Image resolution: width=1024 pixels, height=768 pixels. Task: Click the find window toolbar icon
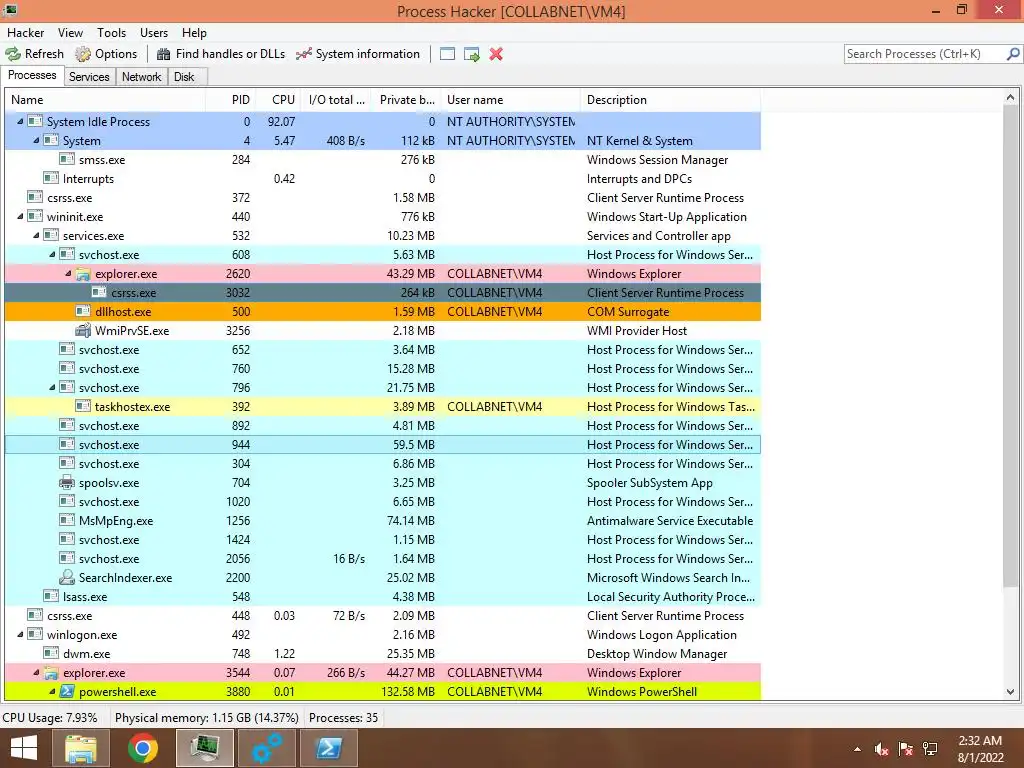tap(447, 54)
